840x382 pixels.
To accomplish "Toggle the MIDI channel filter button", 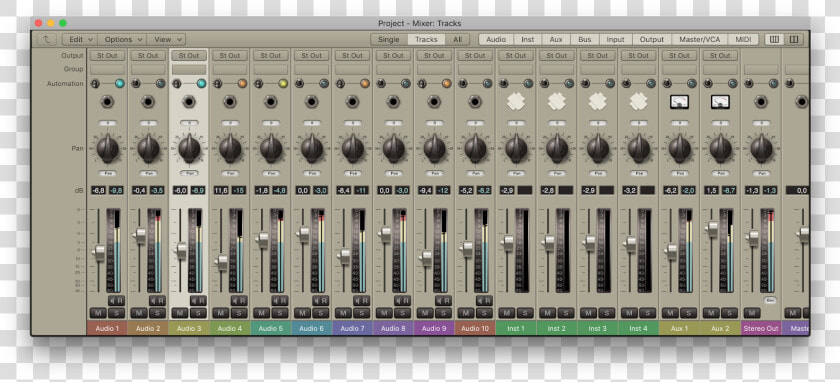I will (743, 39).
